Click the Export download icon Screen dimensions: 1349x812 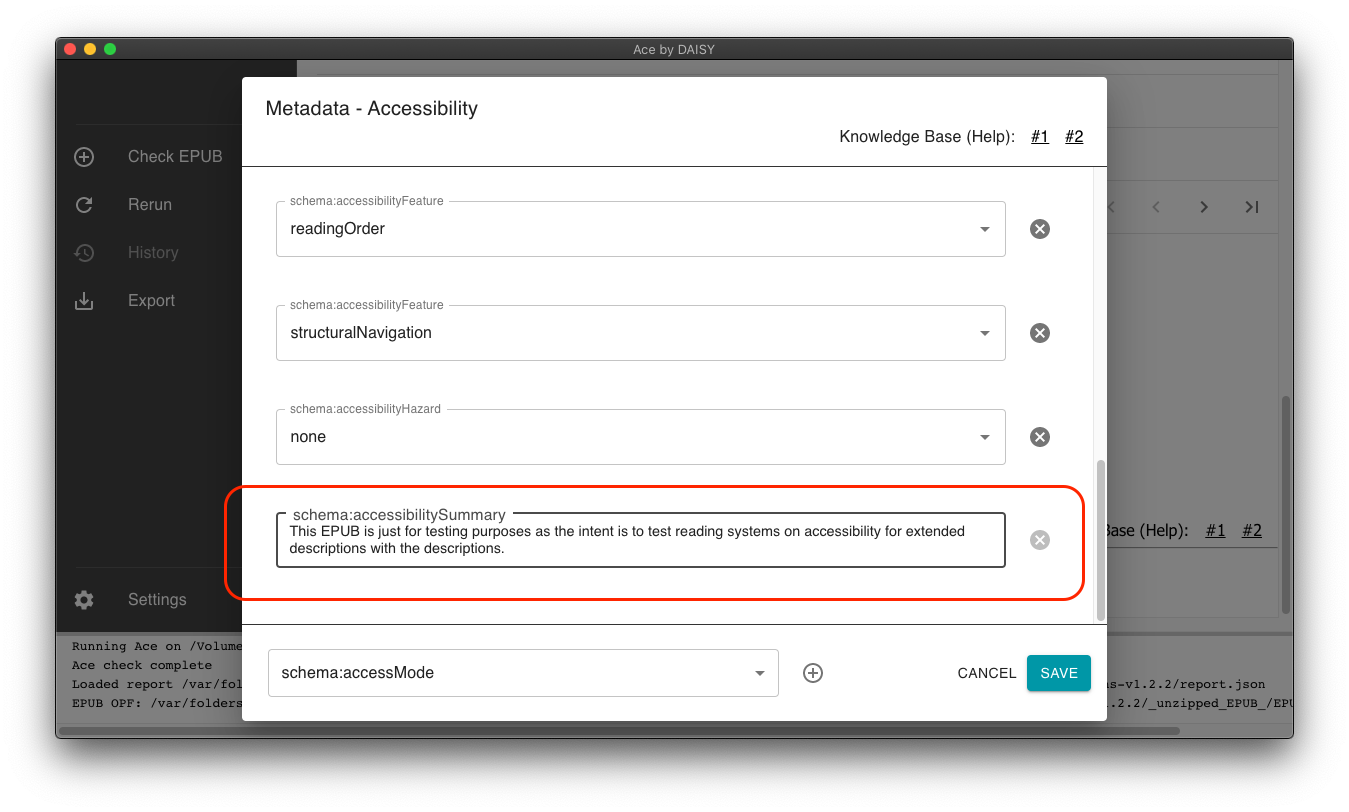click(84, 301)
